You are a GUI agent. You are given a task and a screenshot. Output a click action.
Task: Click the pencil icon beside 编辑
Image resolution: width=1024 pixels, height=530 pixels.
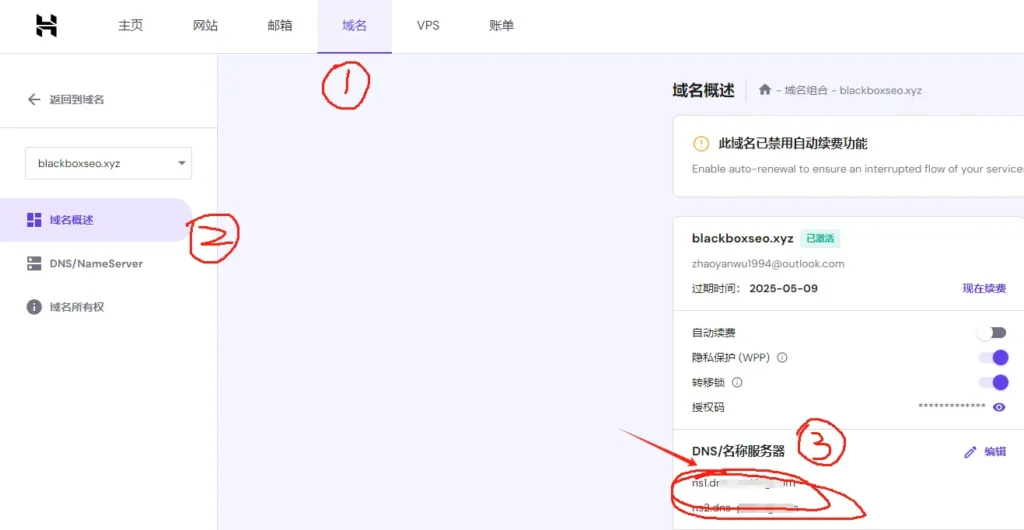970,452
